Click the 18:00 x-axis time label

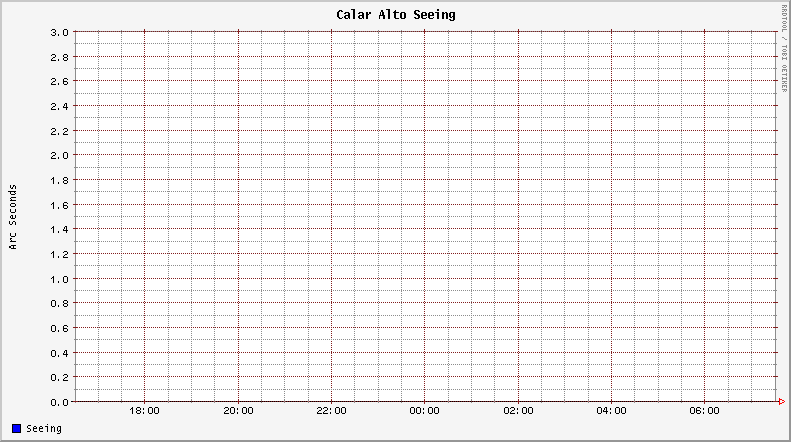(x=144, y=411)
